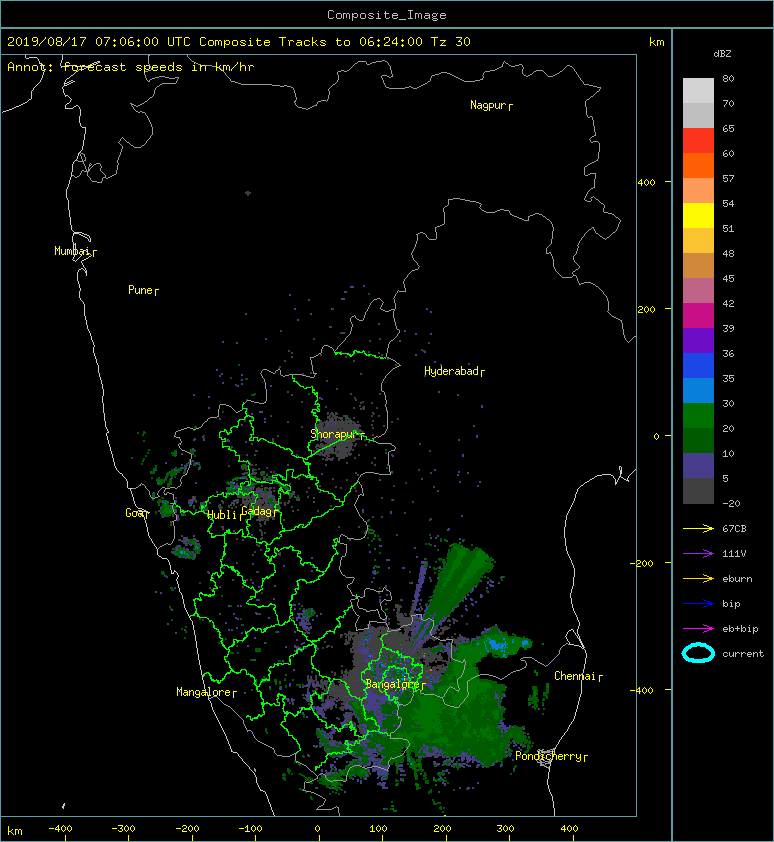Click the blue arrow next to bip

click(698, 604)
